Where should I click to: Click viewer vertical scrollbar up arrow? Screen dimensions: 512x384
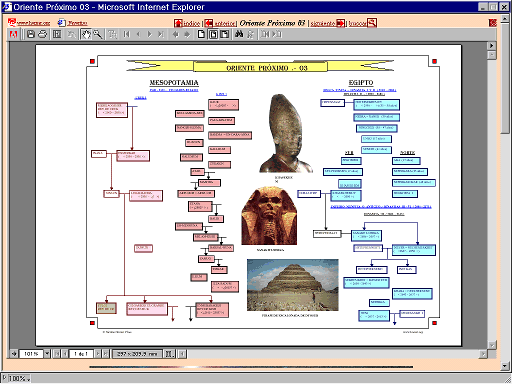click(491, 55)
